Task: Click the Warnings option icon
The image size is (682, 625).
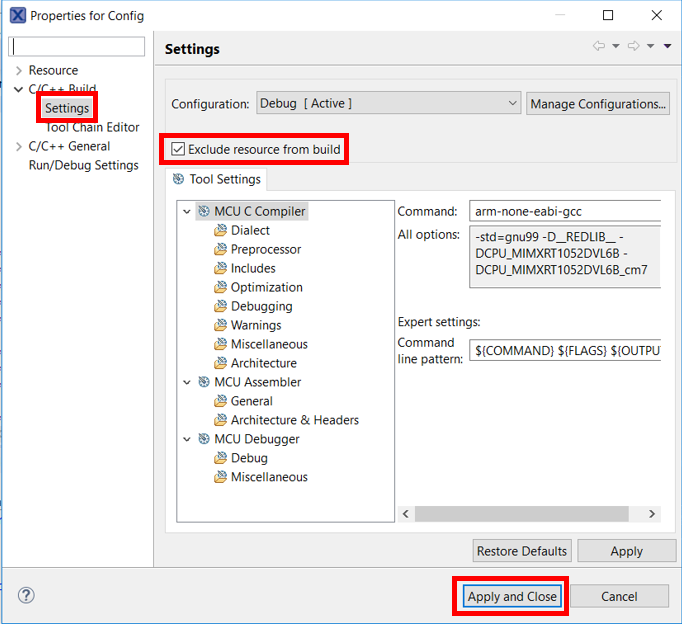Action: point(220,325)
